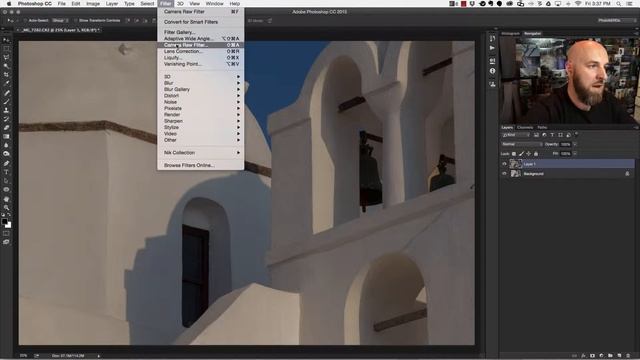Switch to the Histogram tab
Image resolution: width=640 pixels, height=360 pixels.
click(510, 33)
